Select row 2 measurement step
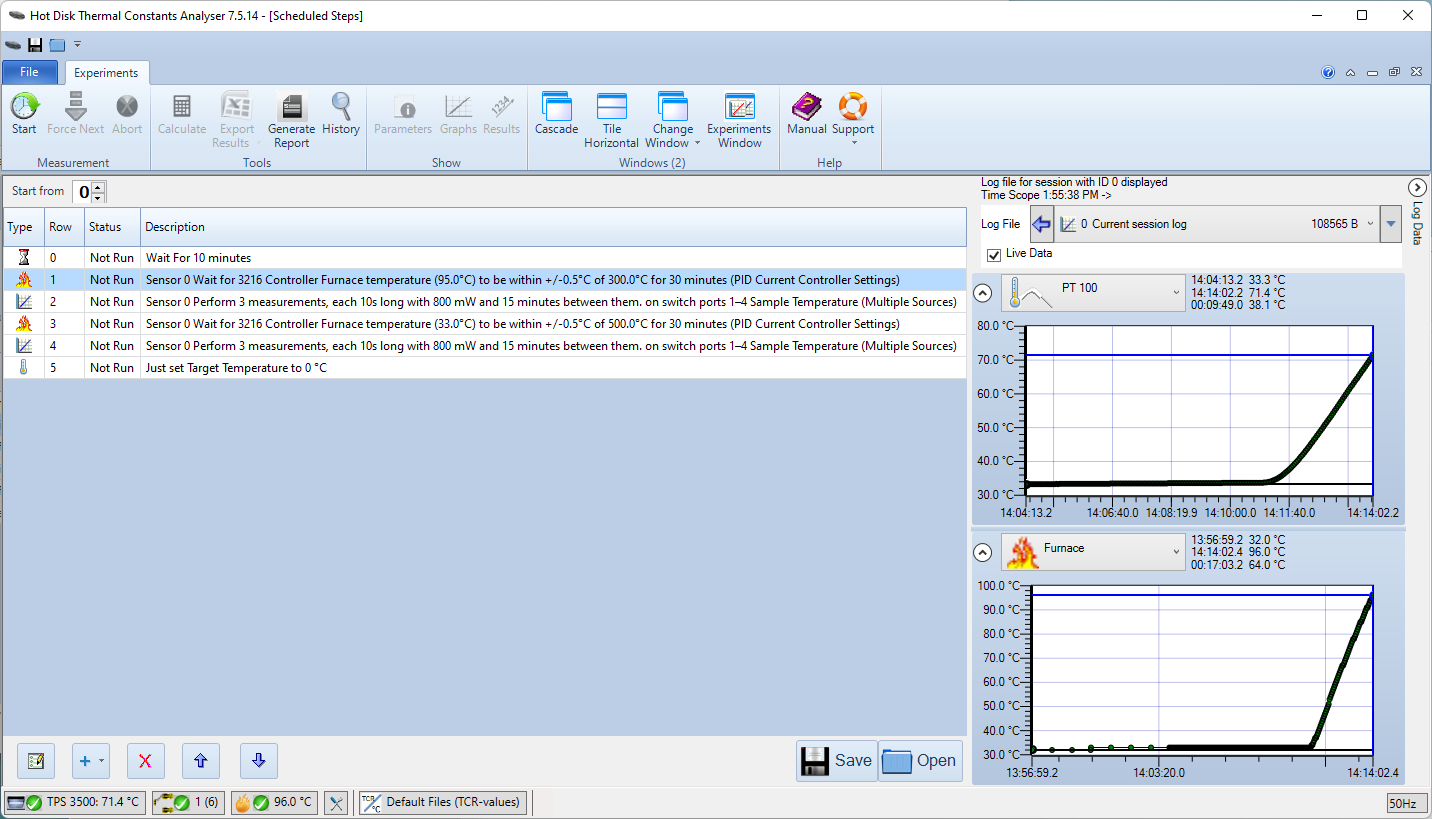This screenshot has width=1432, height=819. [484, 302]
